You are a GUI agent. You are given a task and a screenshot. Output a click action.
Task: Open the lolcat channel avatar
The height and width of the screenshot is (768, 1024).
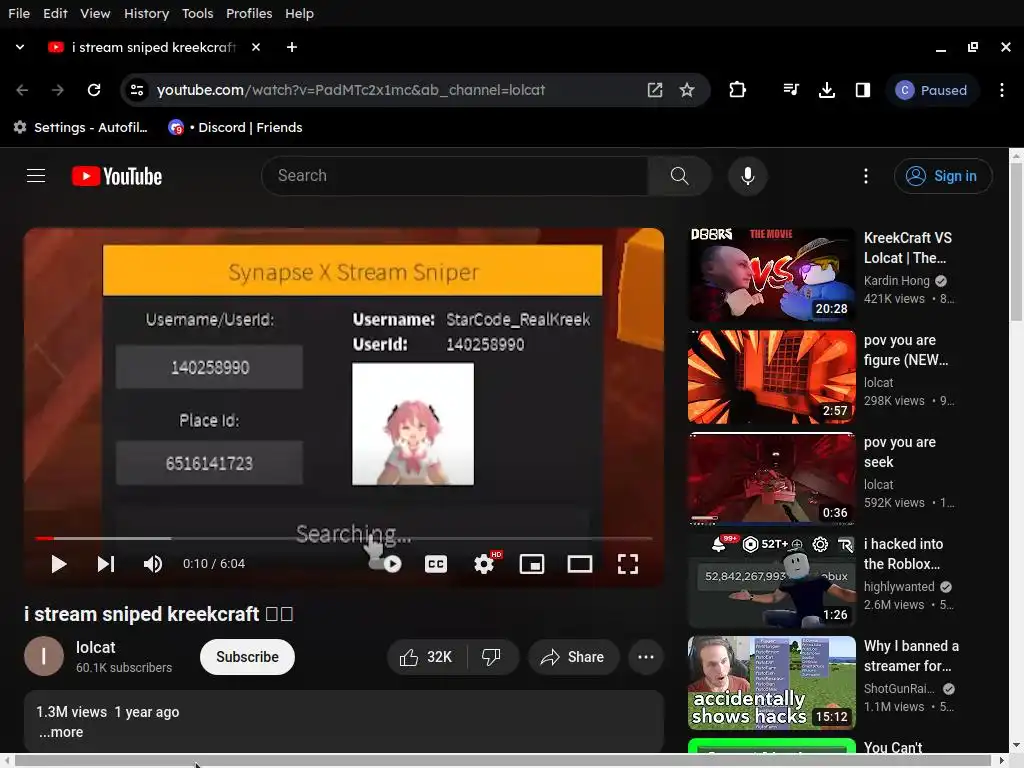pos(44,656)
